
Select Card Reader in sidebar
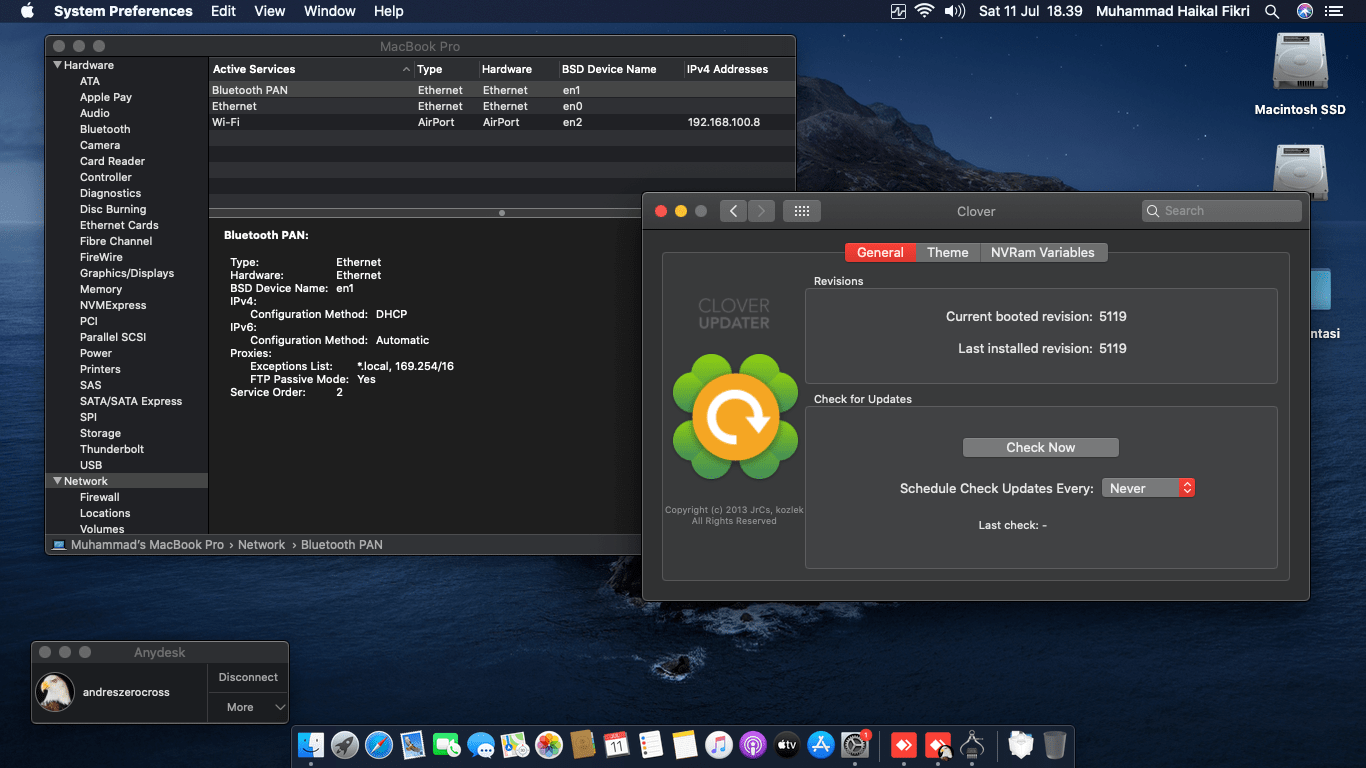point(112,161)
